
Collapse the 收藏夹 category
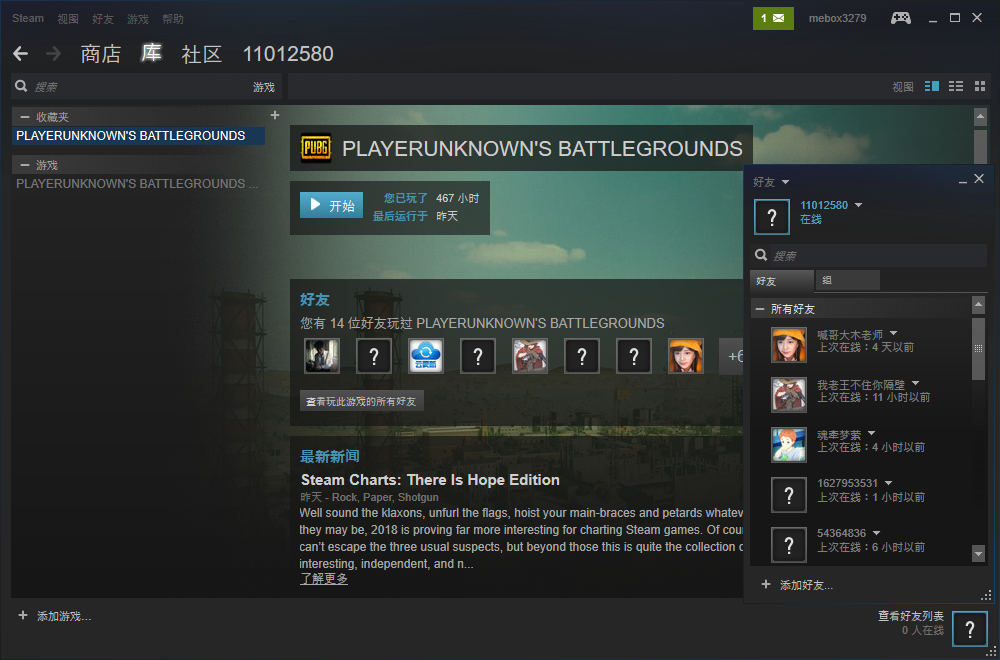coord(25,117)
